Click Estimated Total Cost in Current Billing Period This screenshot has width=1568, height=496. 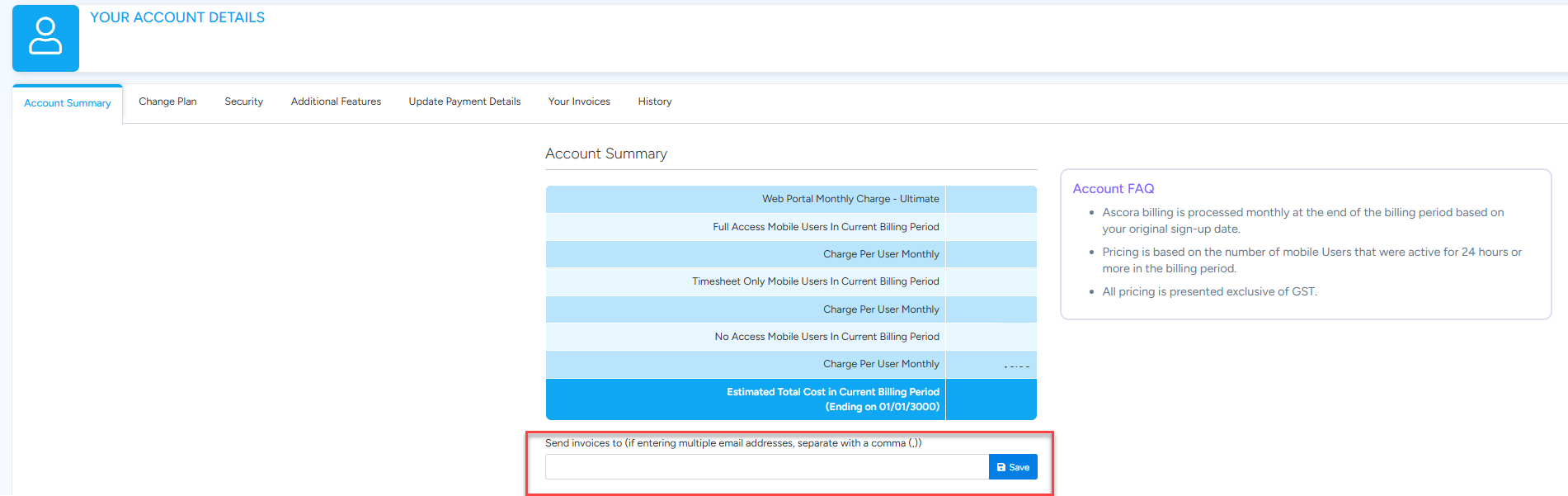[833, 399]
